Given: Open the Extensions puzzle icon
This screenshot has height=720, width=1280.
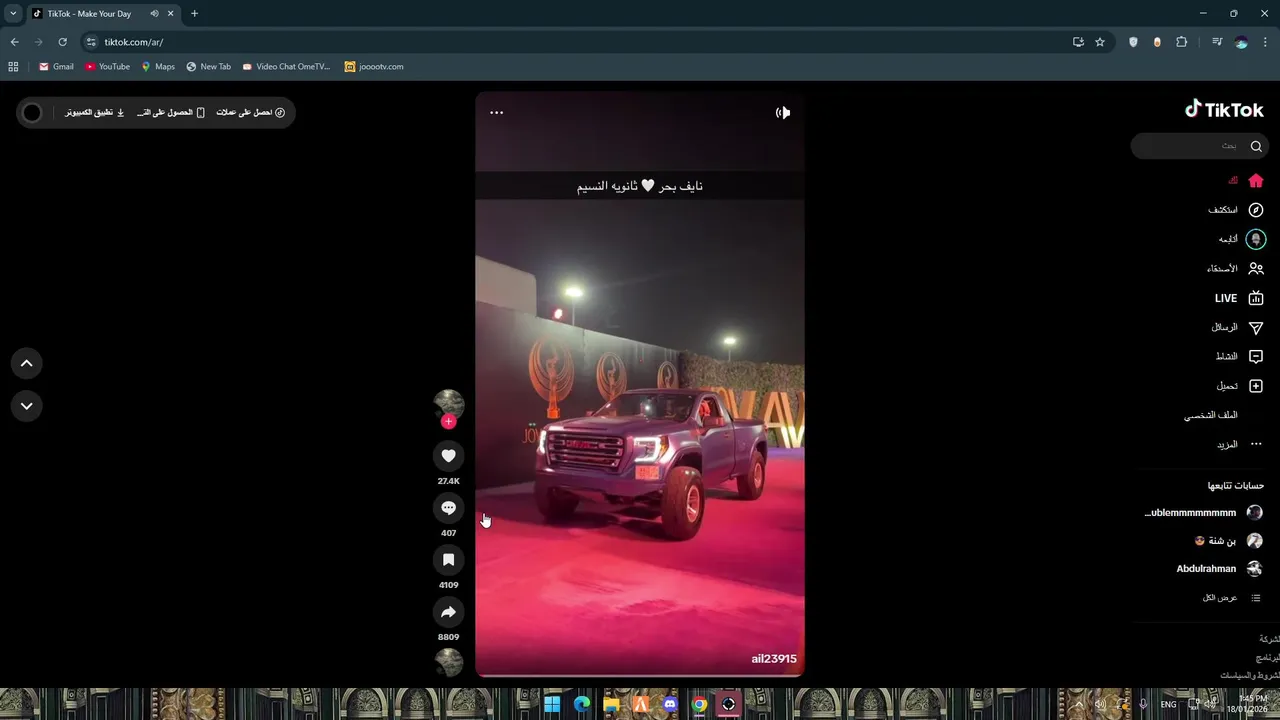Looking at the screenshot, I should pyautogui.click(x=1182, y=42).
